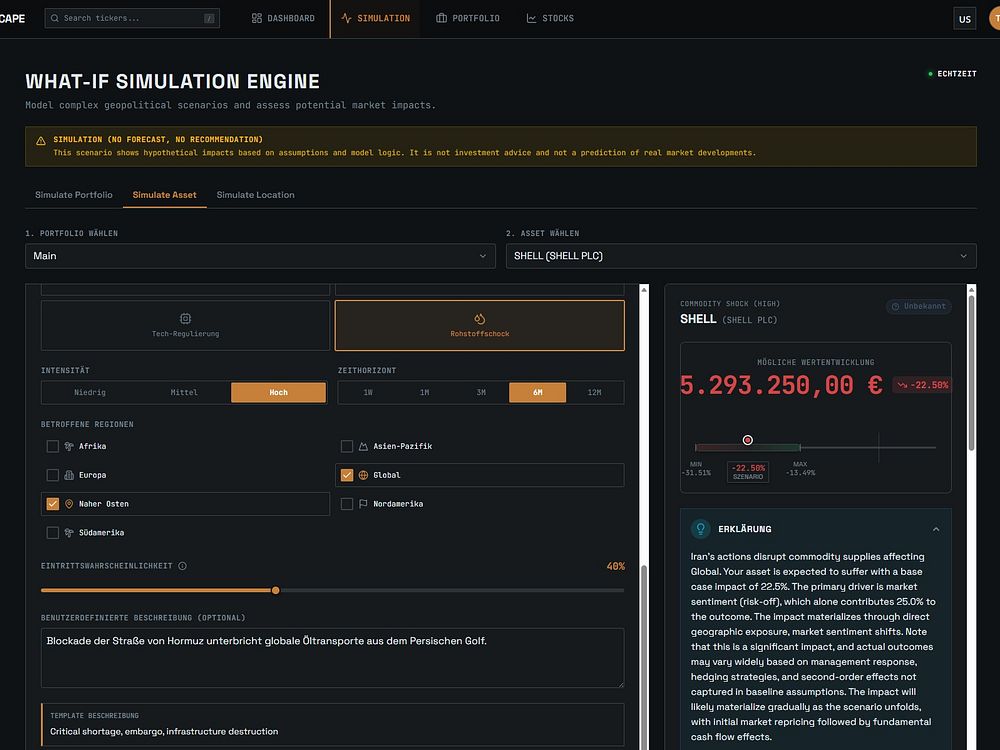
Task: Collapse the Erklärung section chevron
Action: click(936, 529)
